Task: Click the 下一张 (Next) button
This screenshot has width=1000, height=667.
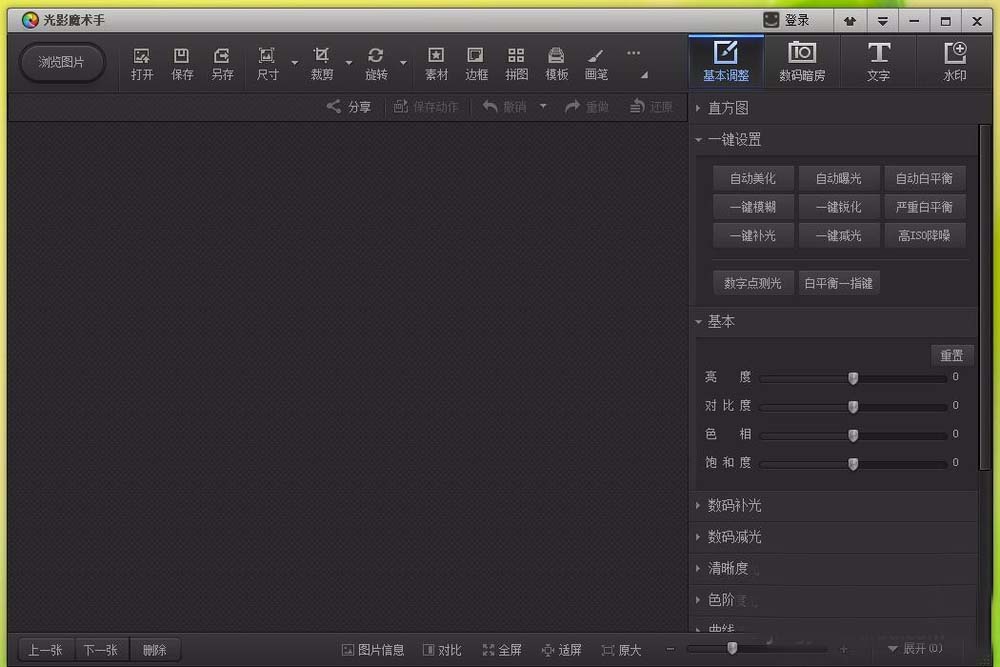Action: coord(101,650)
